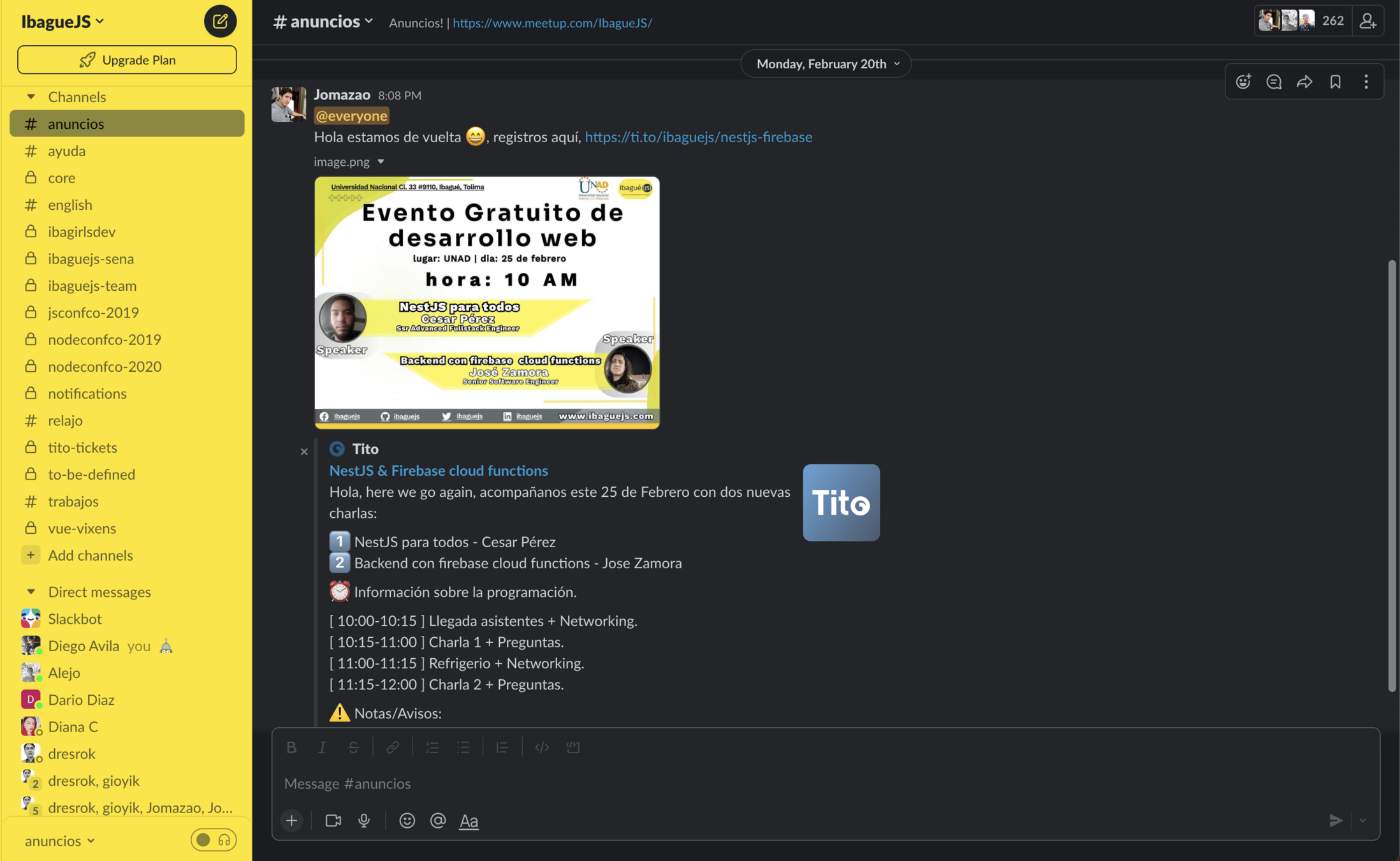The width and height of the screenshot is (1400, 861).
Task: Toggle the Aa formatting toolbar visibility
Action: (469, 821)
